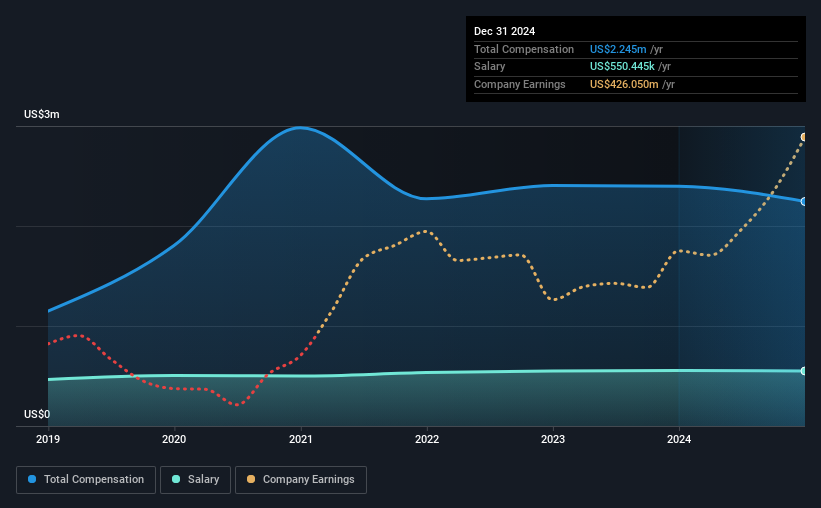The width and height of the screenshot is (821, 508).
Task: Click the Company Earnings endpoint marker
Action: pyautogui.click(x=804, y=137)
